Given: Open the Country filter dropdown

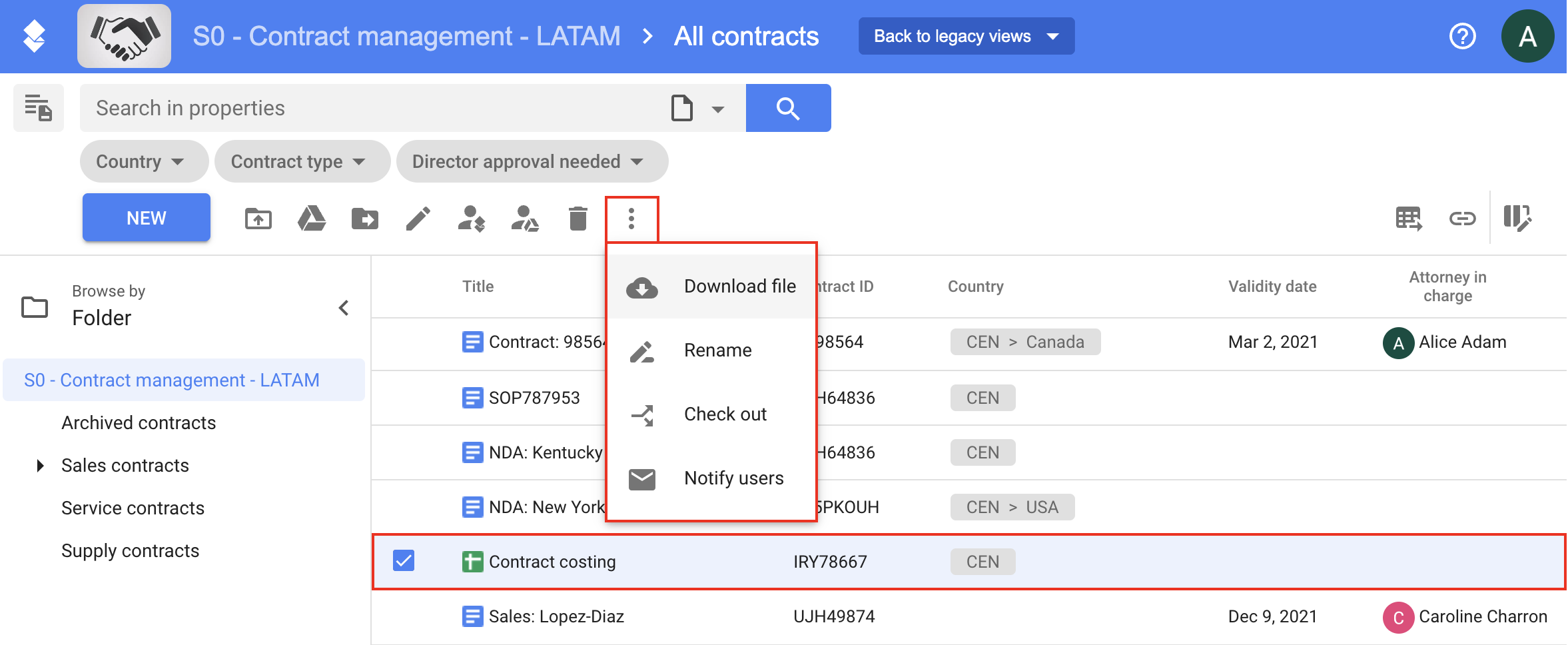Looking at the screenshot, I should pos(143,161).
